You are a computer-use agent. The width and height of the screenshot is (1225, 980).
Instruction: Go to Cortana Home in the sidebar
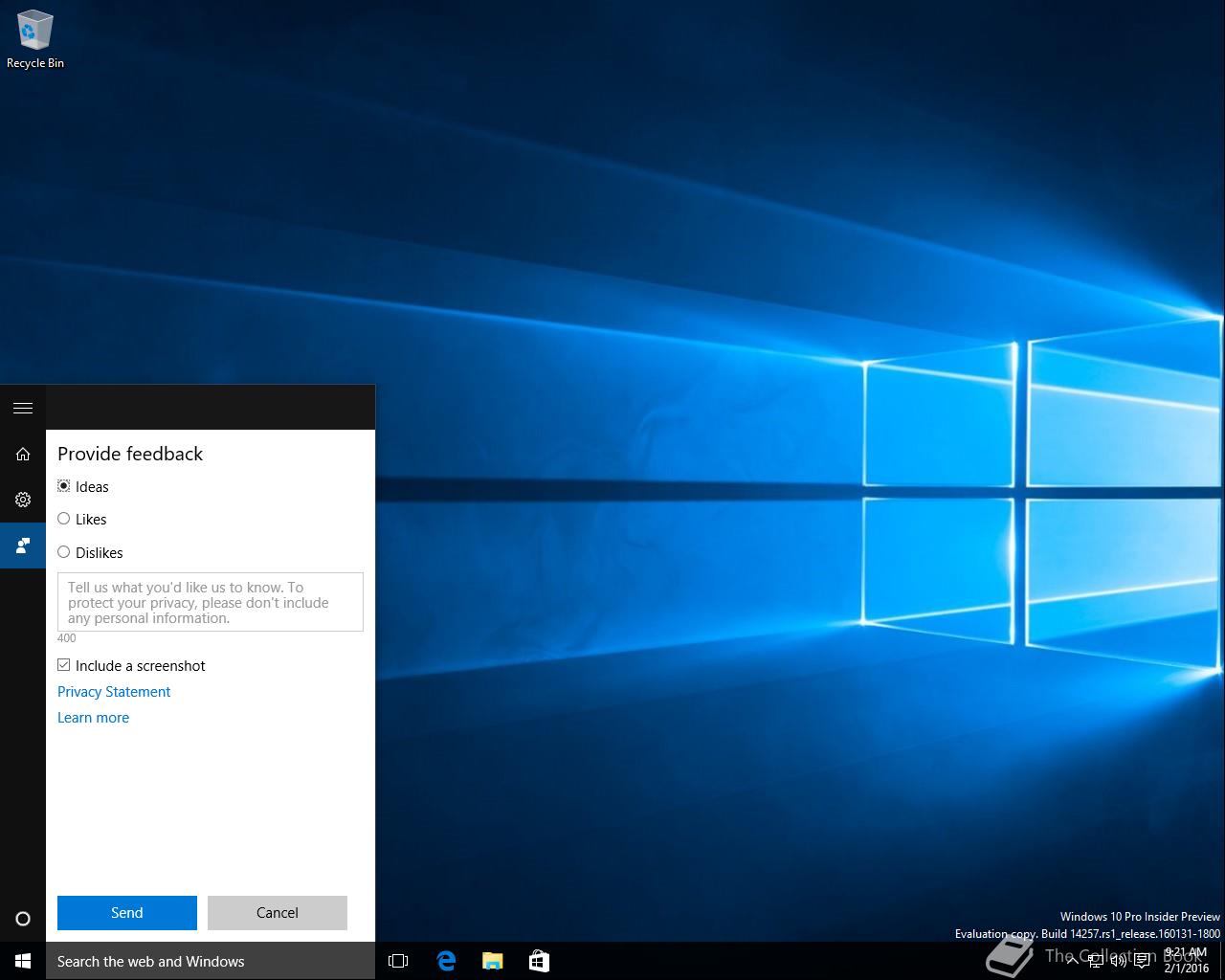pyautogui.click(x=23, y=454)
